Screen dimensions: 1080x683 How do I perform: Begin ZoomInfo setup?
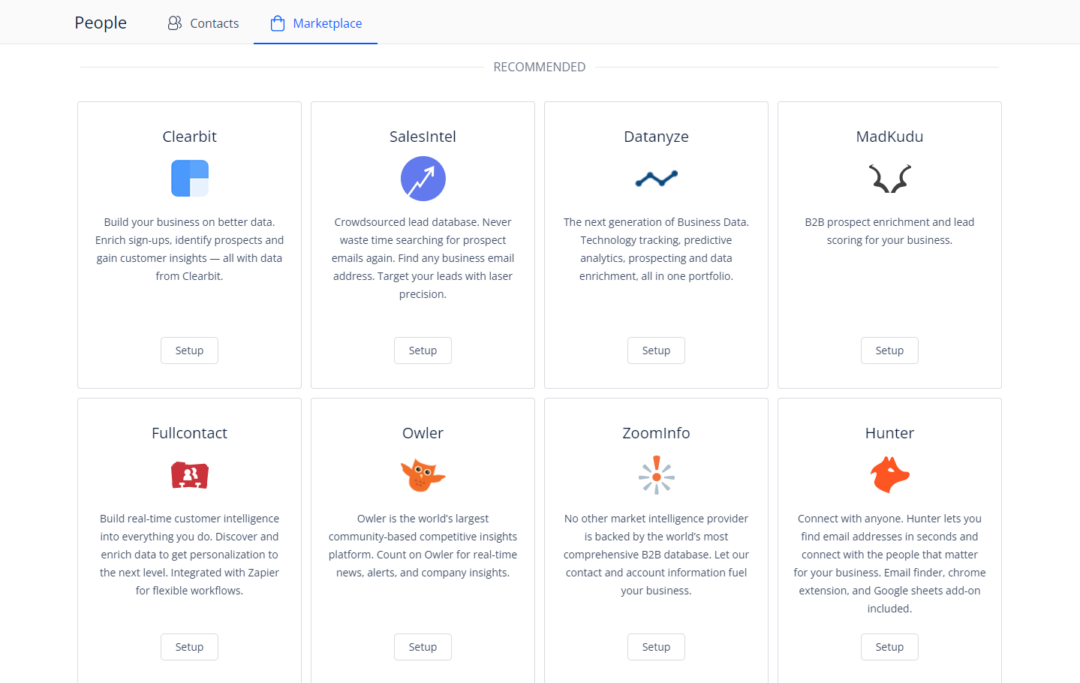pos(656,647)
